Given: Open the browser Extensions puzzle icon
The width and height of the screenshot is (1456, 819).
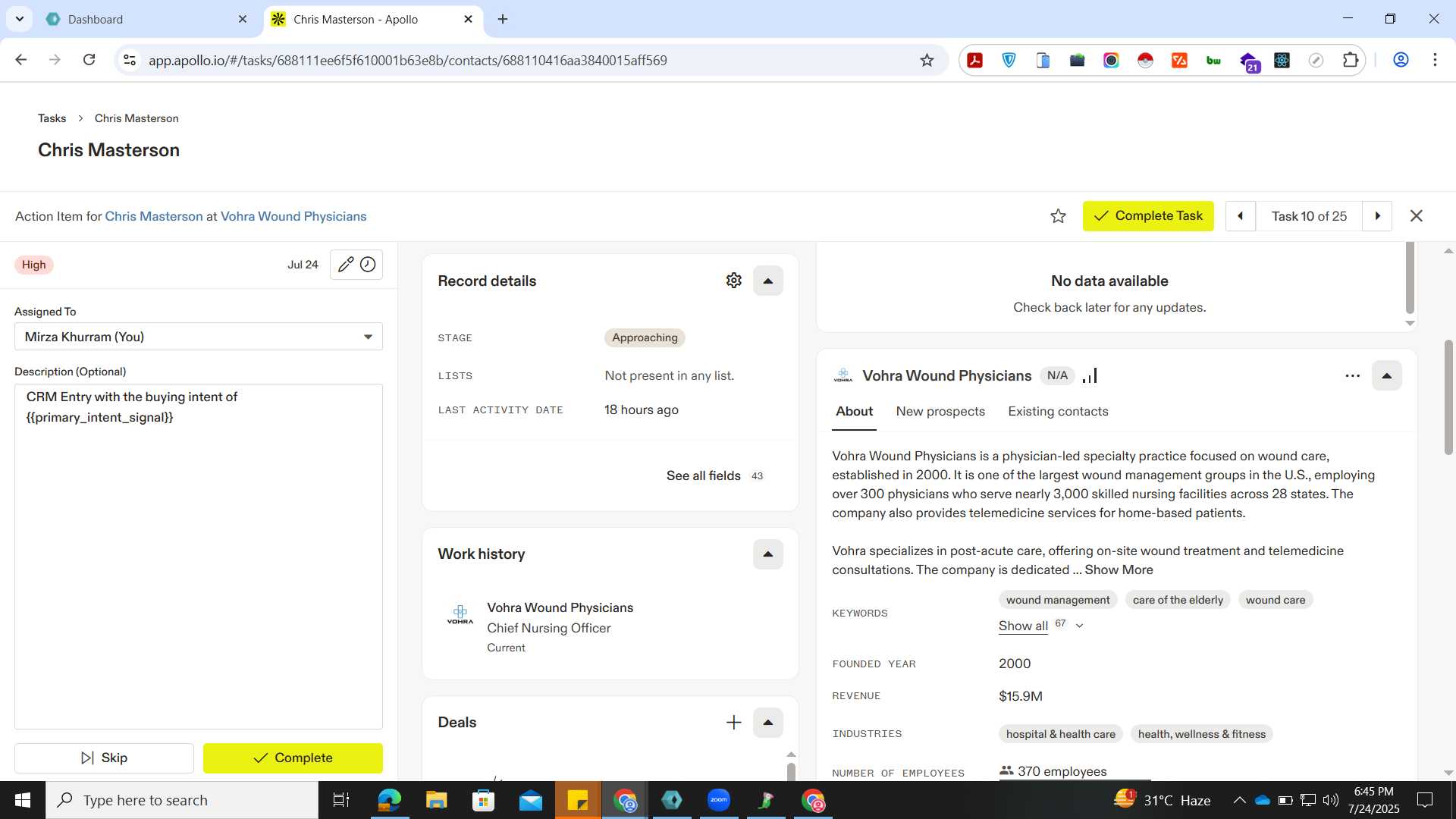Looking at the screenshot, I should 1351,60.
